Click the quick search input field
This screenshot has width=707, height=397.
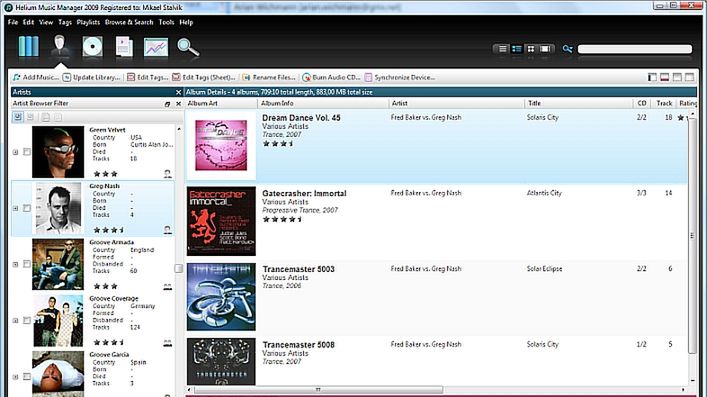pyautogui.click(x=634, y=49)
